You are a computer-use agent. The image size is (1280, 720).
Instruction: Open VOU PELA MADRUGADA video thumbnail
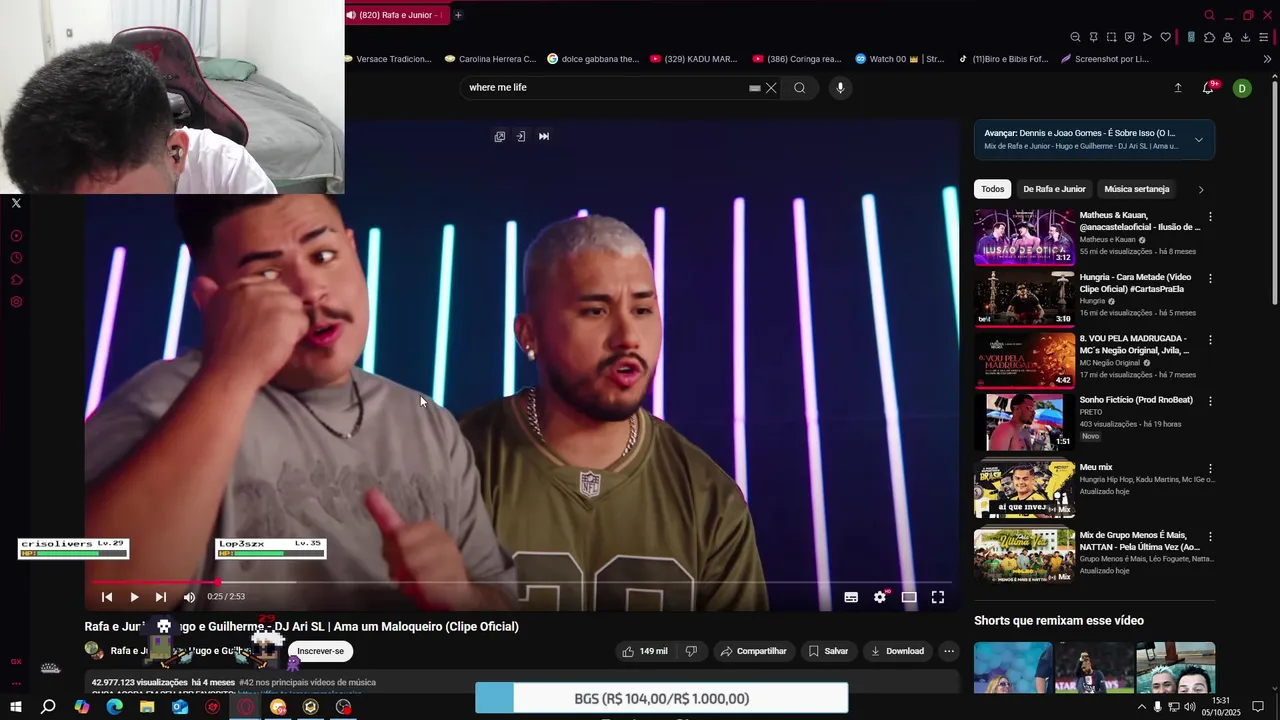[1024, 360]
